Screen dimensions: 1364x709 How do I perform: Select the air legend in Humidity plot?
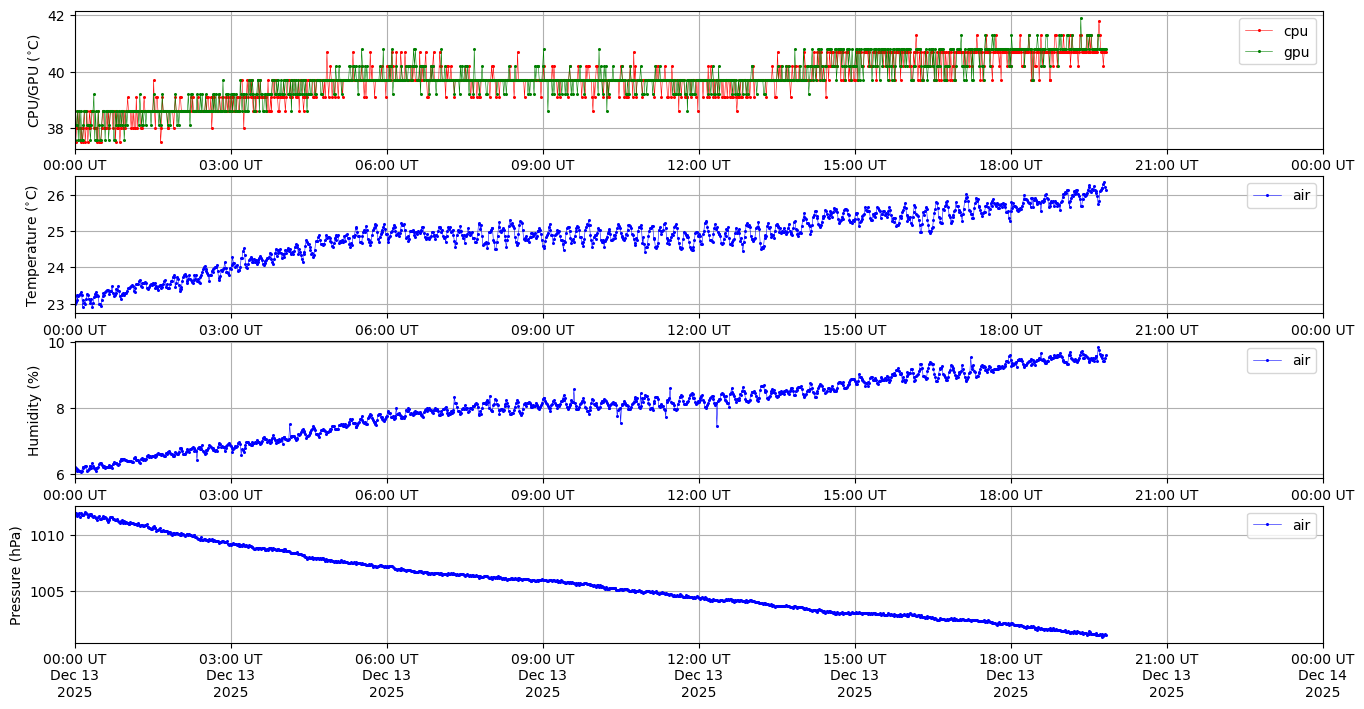pyautogui.click(x=1300, y=360)
